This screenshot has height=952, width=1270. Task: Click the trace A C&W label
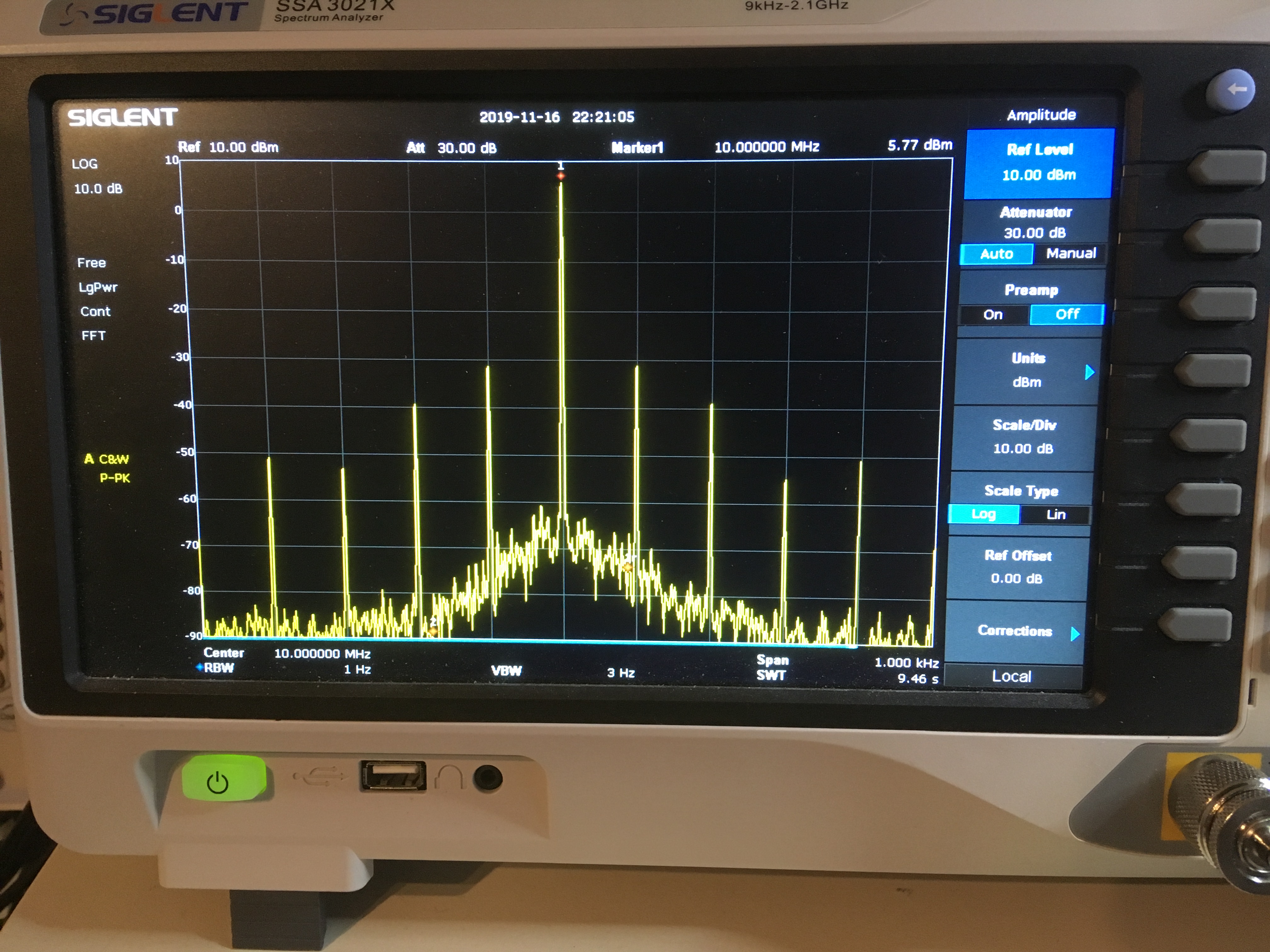[107, 459]
